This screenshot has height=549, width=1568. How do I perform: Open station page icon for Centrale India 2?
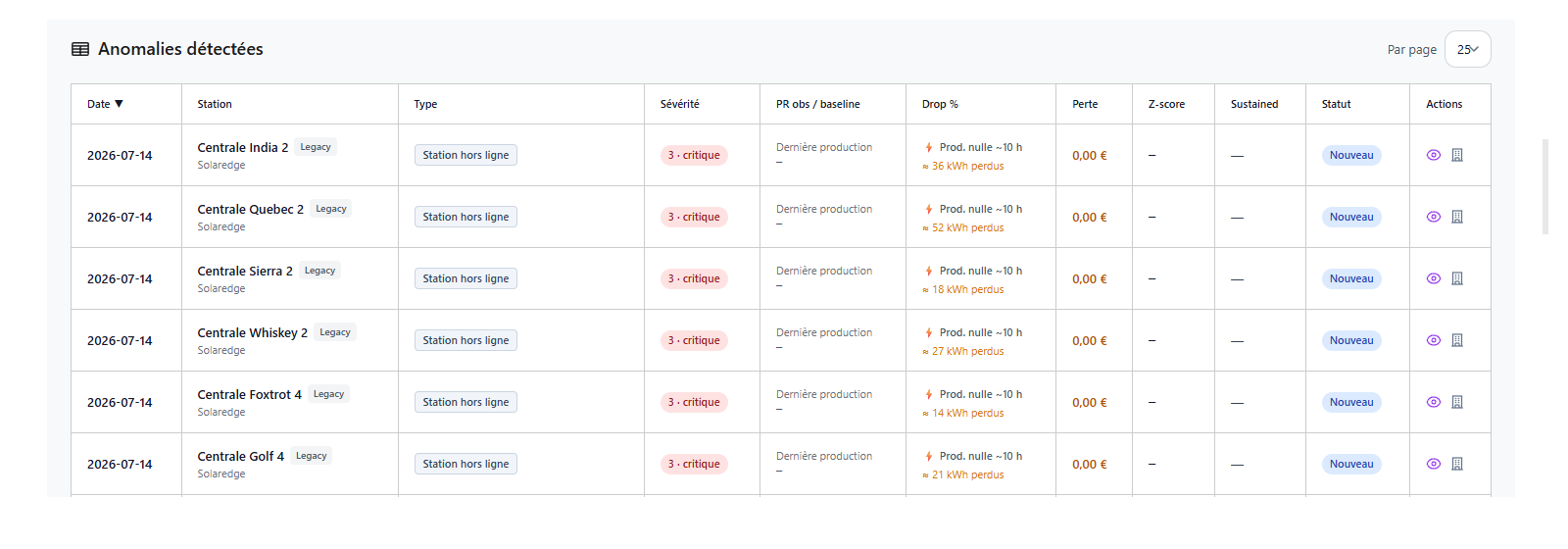click(1457, 155)
